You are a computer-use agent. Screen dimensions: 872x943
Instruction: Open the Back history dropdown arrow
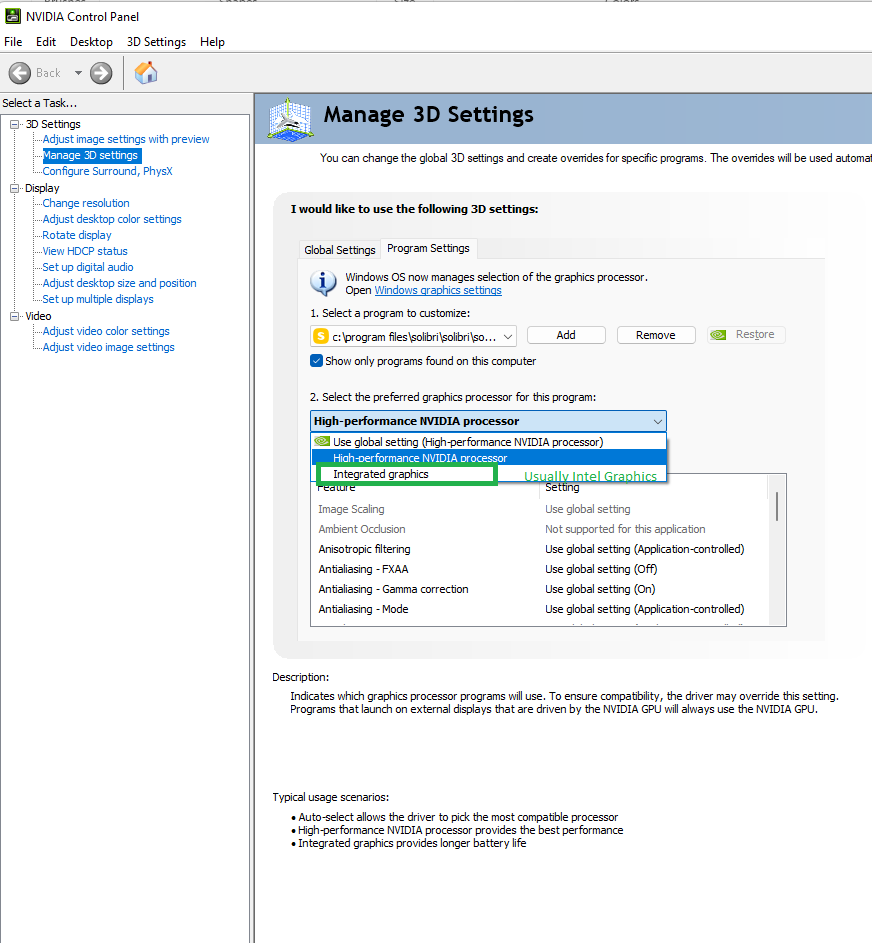coord(78,73)
